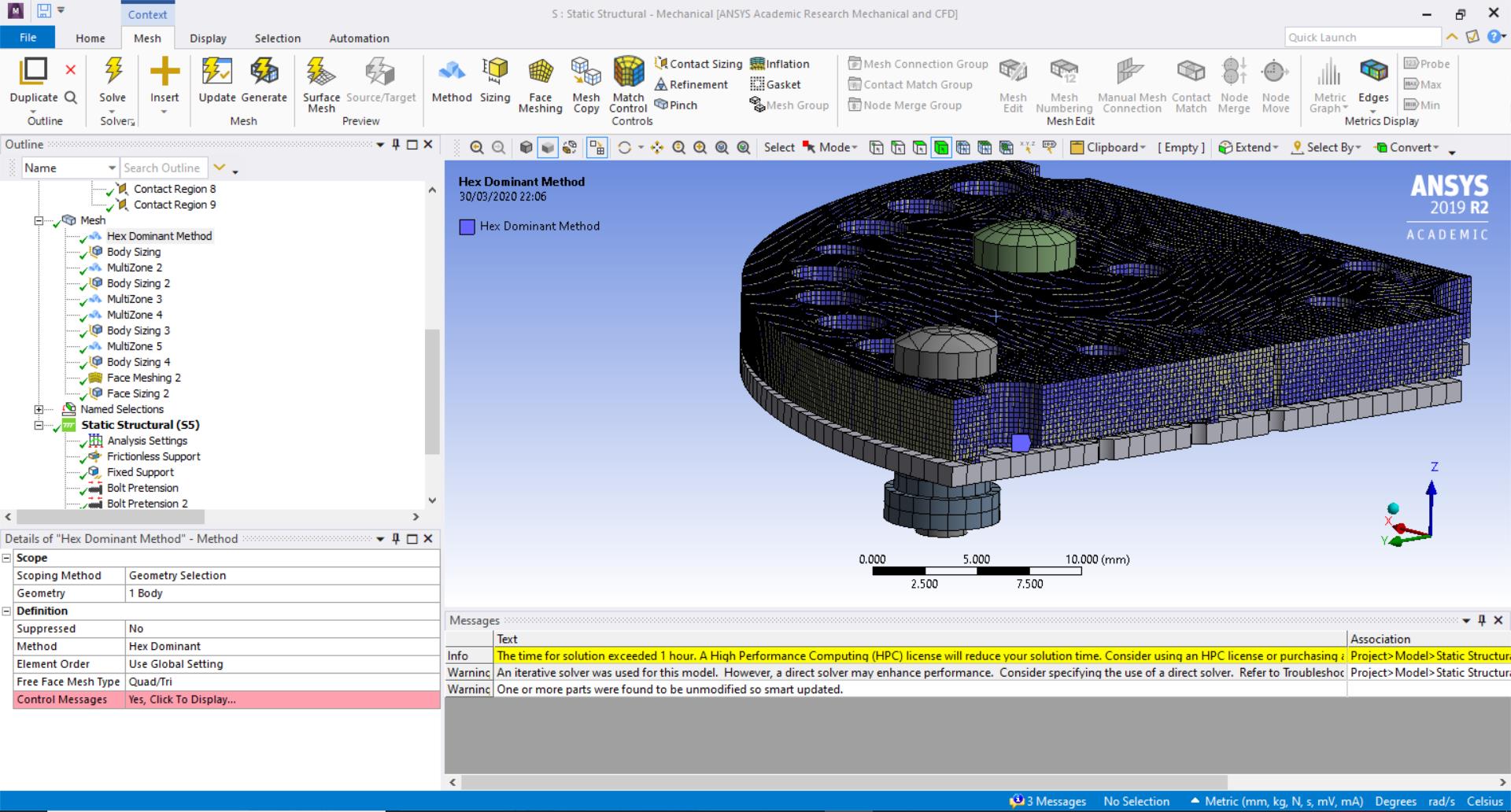Click the mesh Method icon
The height and width of the screenshot is (812, 1511).
pos(452,72)
